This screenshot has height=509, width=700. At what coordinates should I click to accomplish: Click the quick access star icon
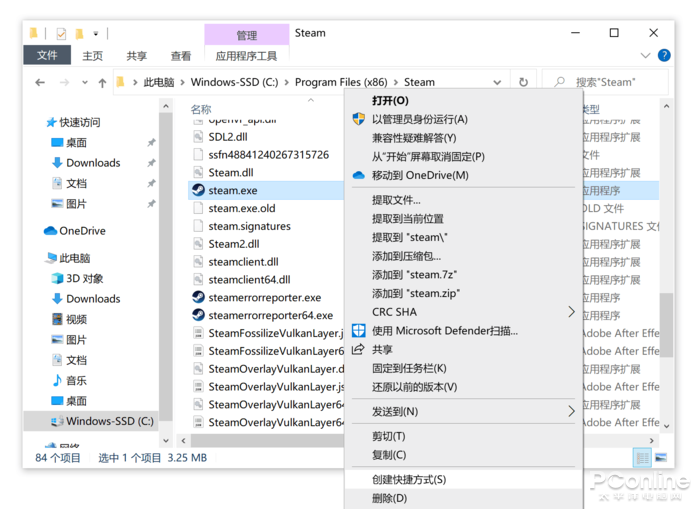(51, 122)
